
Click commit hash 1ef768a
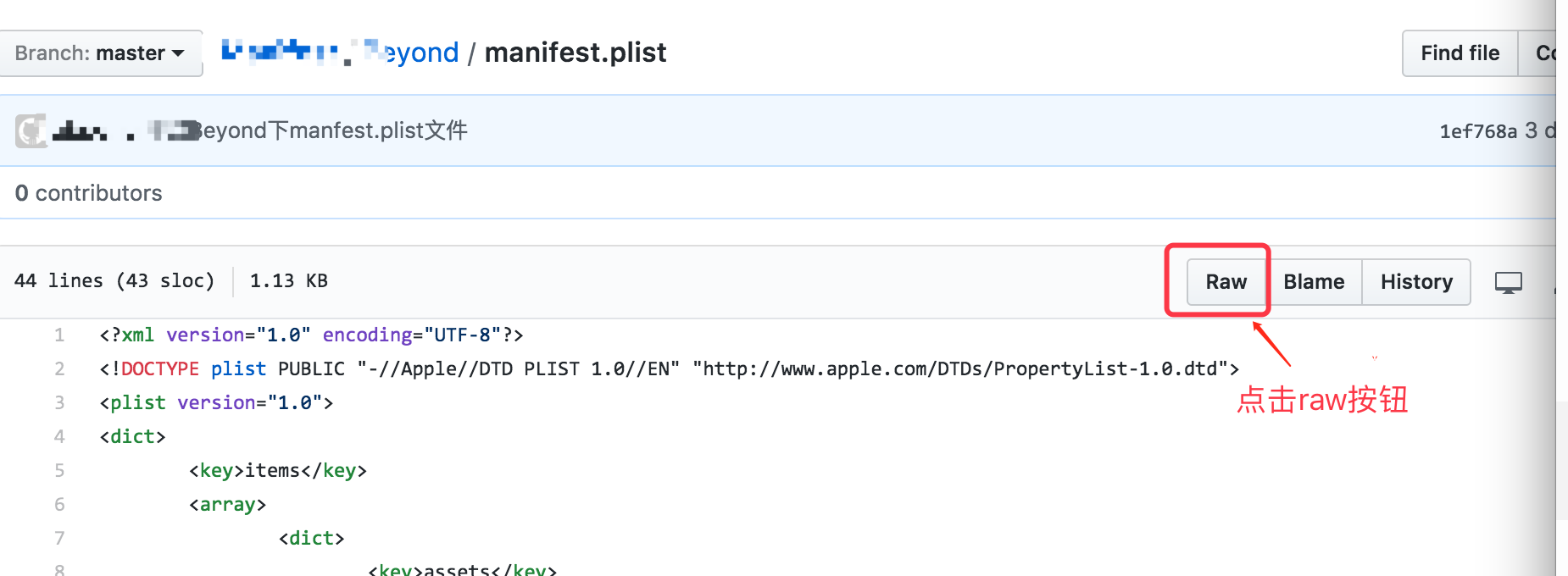point(1478,131)
